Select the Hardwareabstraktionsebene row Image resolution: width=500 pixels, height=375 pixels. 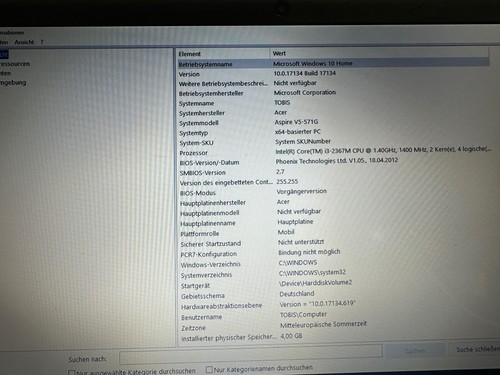[333, 305]
